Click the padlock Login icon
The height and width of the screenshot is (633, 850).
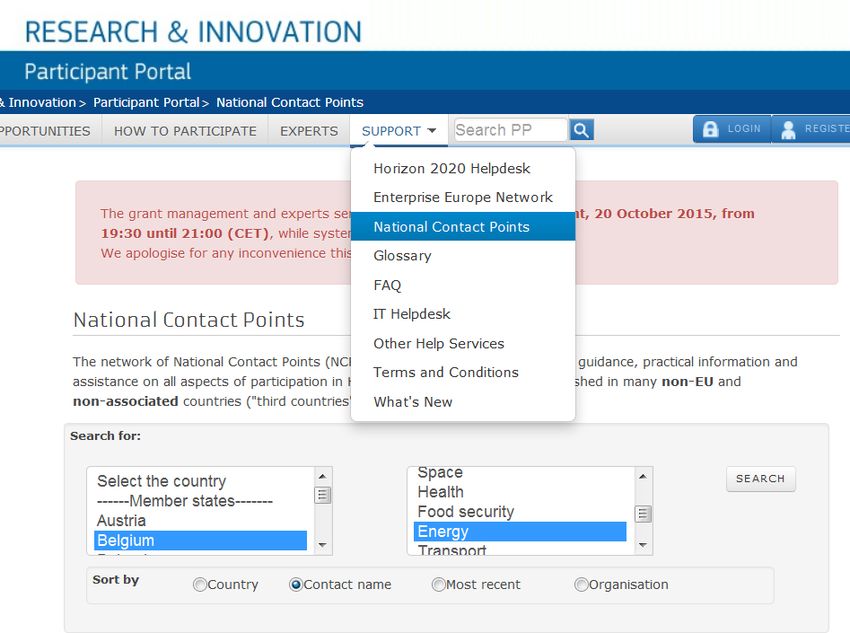711,129
